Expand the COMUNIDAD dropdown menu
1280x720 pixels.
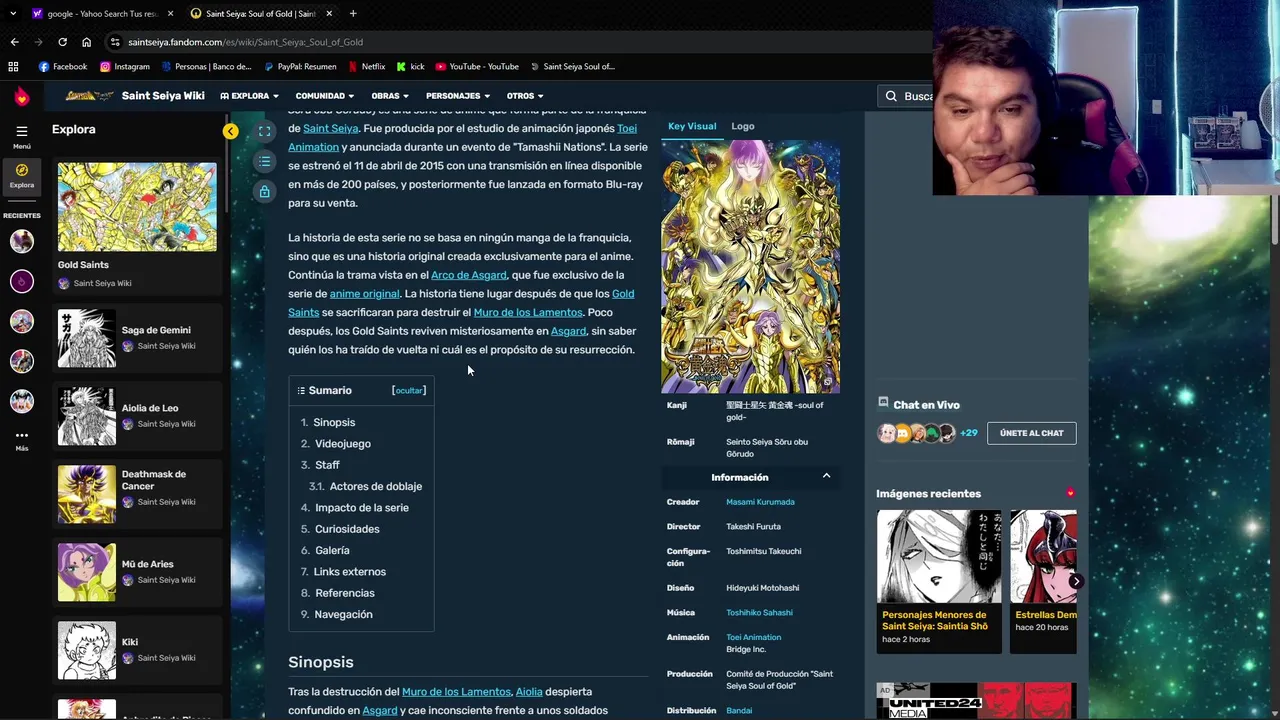point(325,96)
